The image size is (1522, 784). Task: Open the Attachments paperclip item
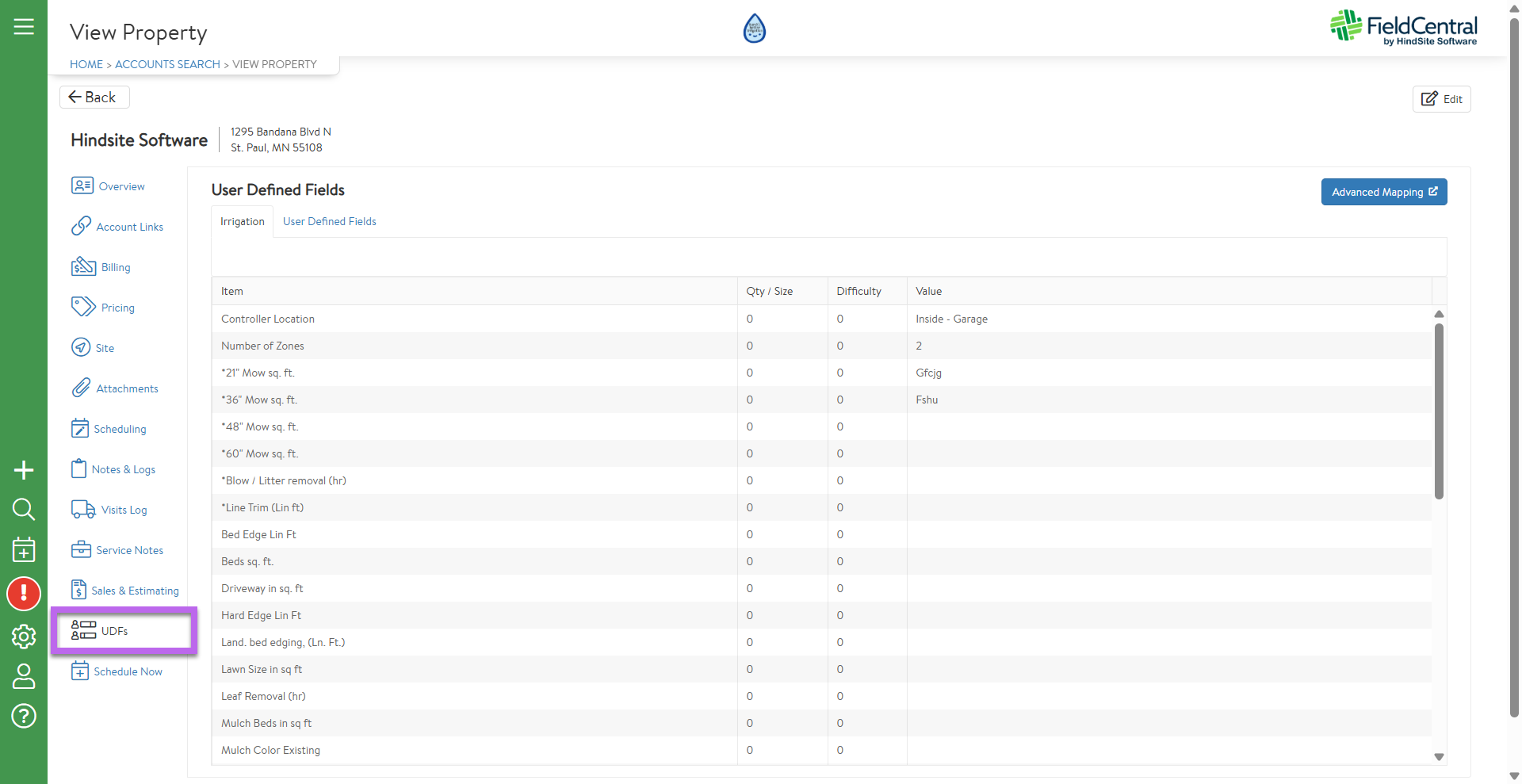[127, 388]
